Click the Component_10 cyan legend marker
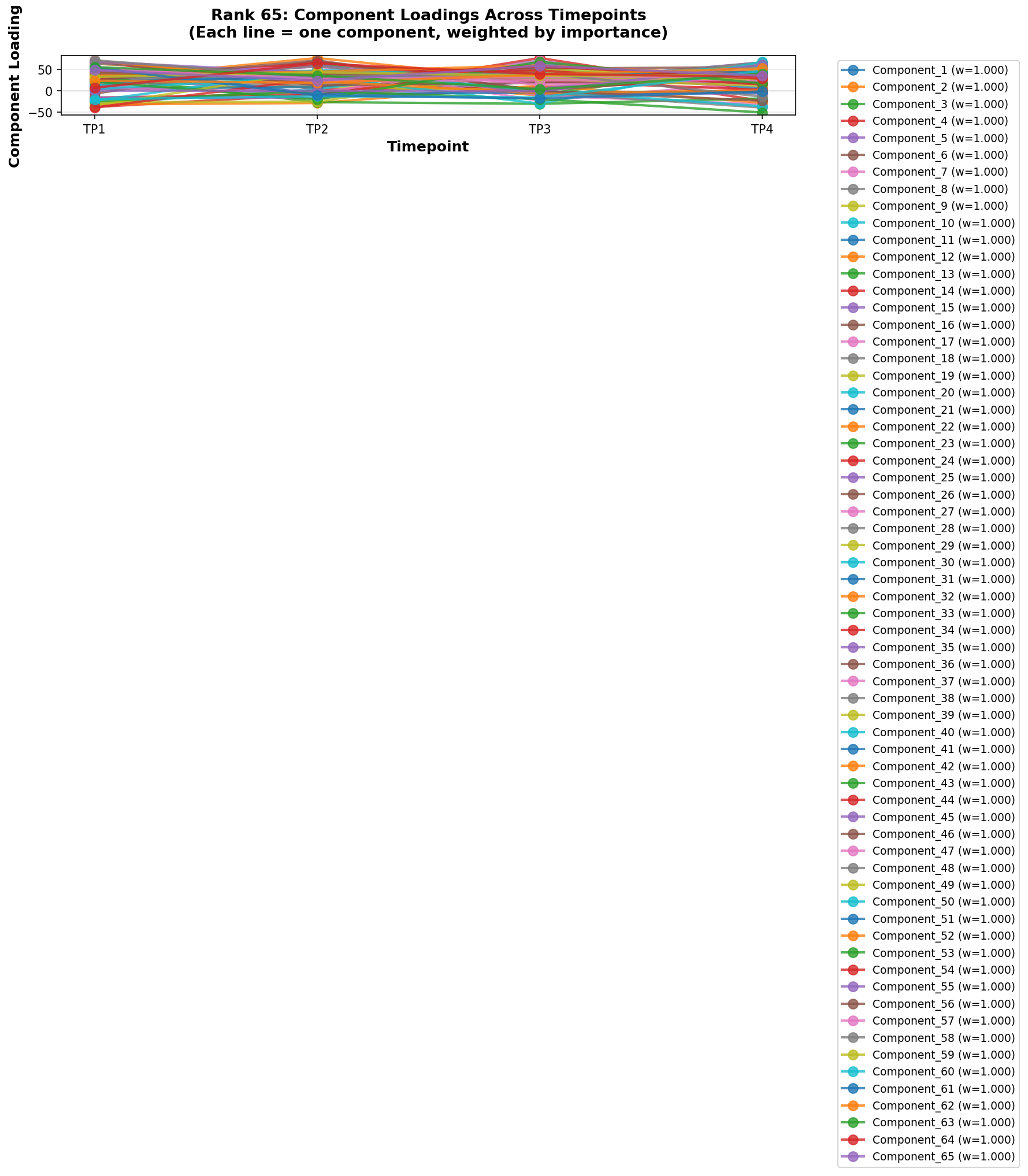This screenshot has height=1176, width=1028. 855,223
